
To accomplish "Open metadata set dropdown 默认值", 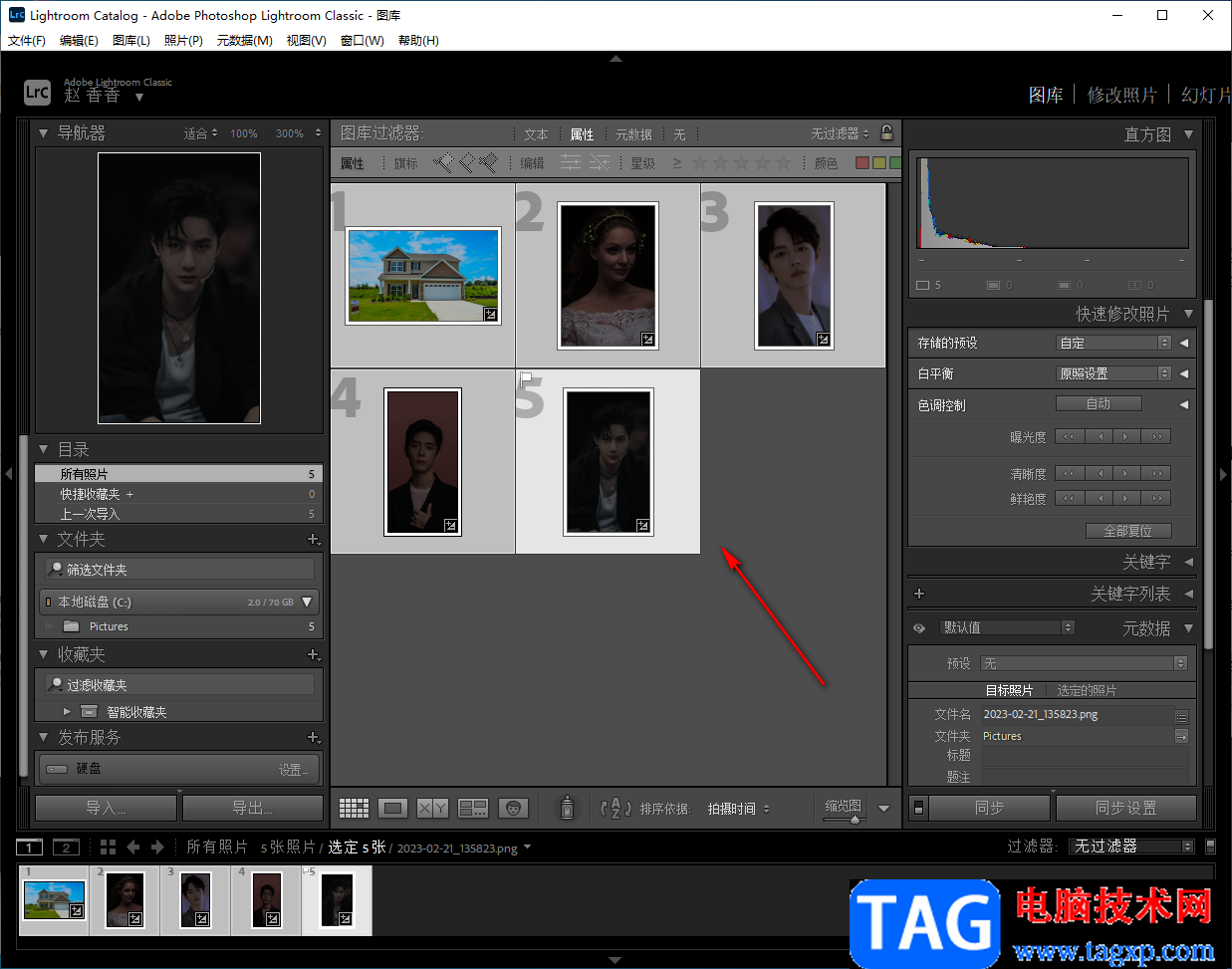I will (x=1007, y=627).
